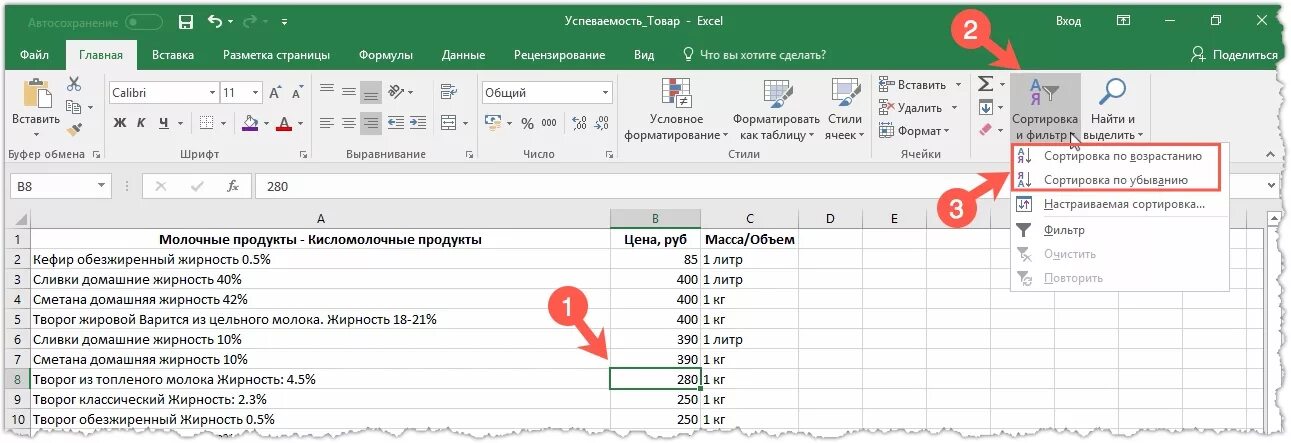Center cell text horizontally

click(348, 123)
